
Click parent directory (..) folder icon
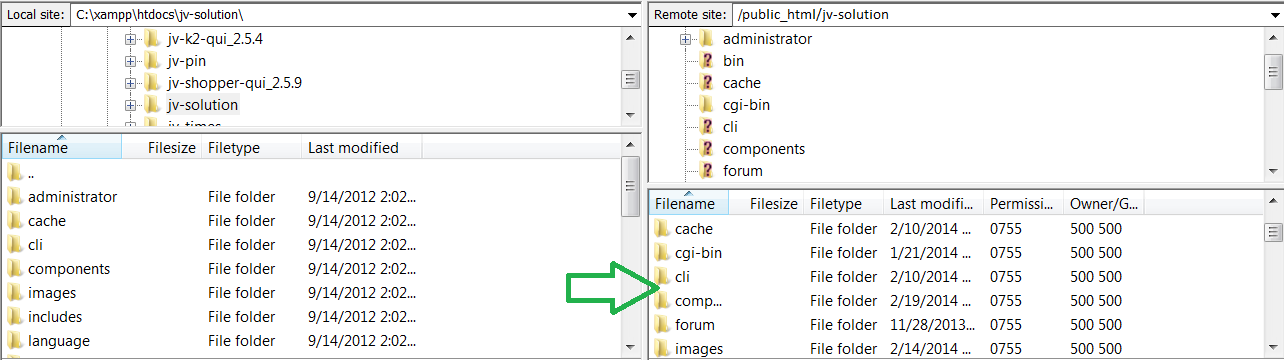(x=14, y=173)
